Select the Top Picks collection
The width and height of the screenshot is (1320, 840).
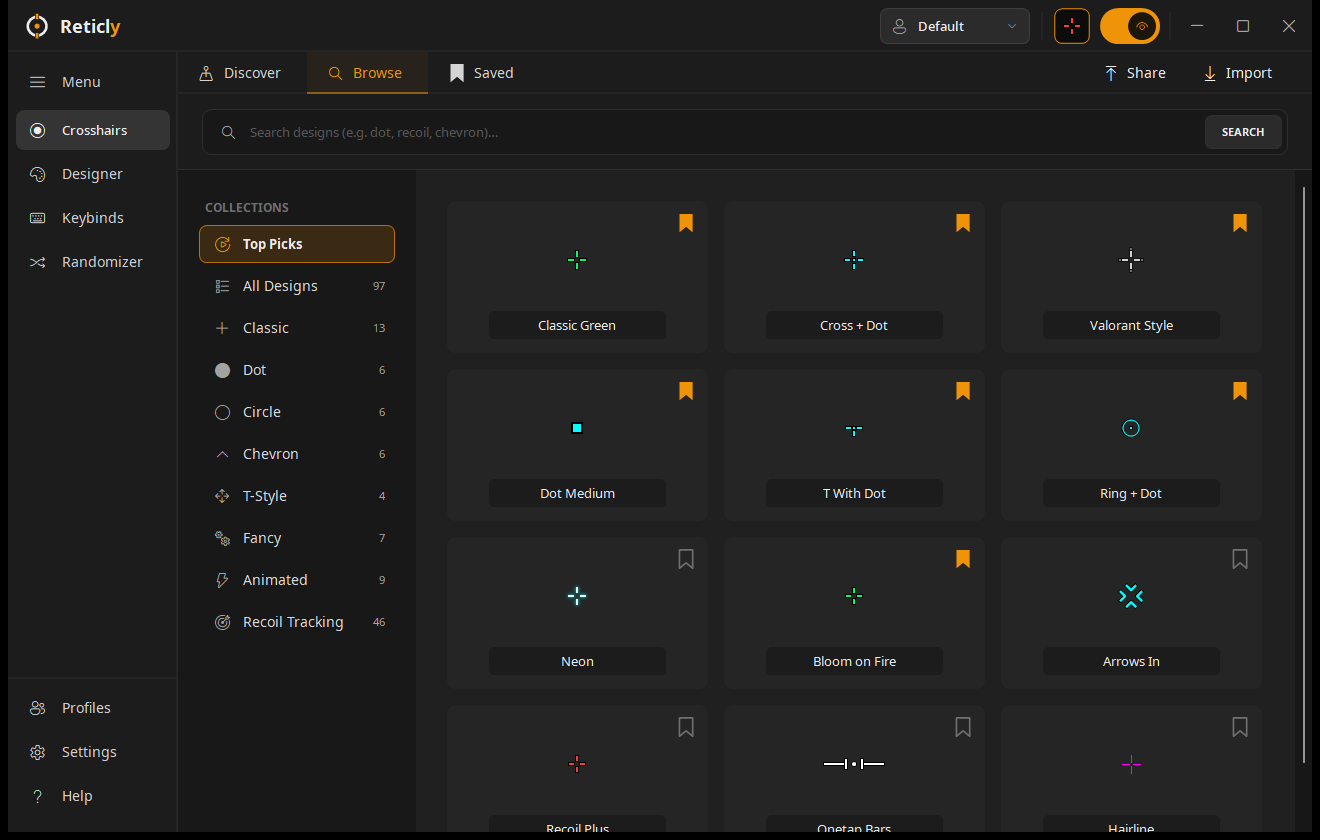[297, 244]
